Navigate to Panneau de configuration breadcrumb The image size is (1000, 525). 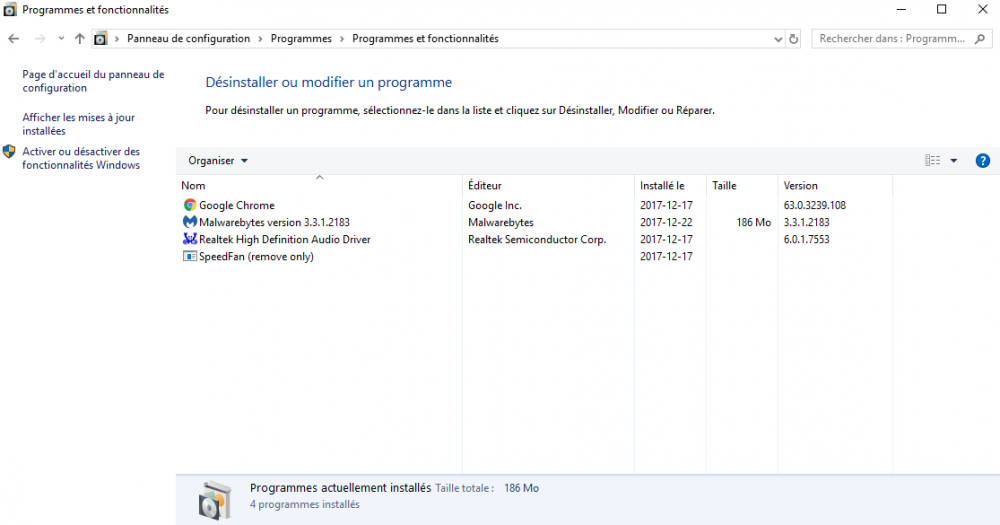[188, 39]
